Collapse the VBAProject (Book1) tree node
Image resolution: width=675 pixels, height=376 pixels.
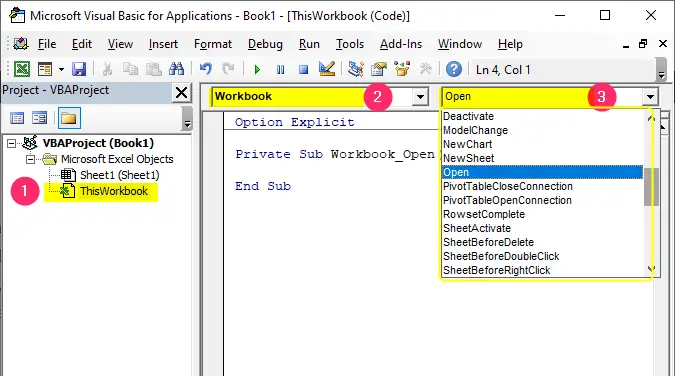pyautogui.click(x=12, y=143)
